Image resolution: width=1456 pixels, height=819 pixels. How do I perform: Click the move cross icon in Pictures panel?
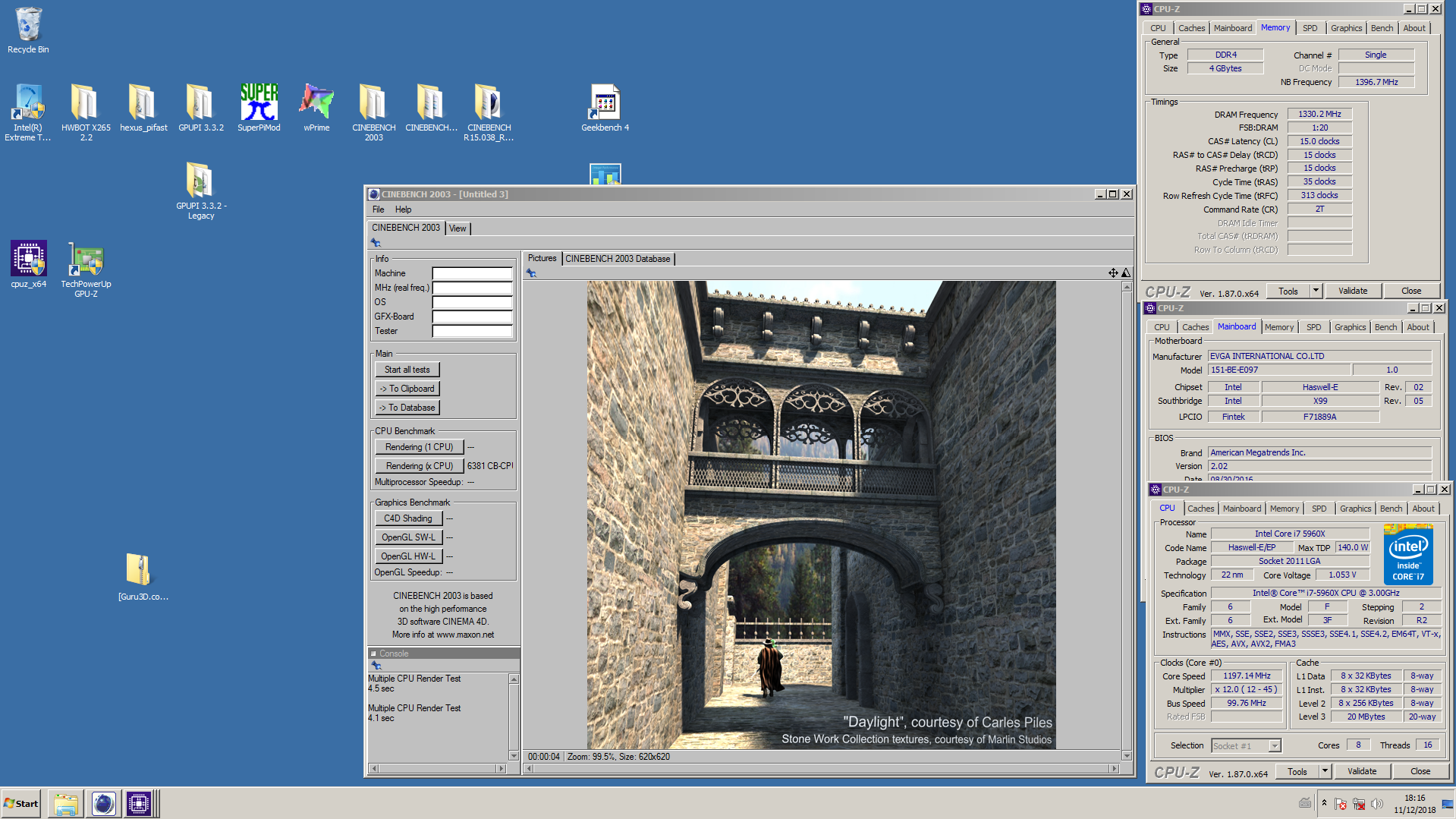click(x=1113, y=272)
